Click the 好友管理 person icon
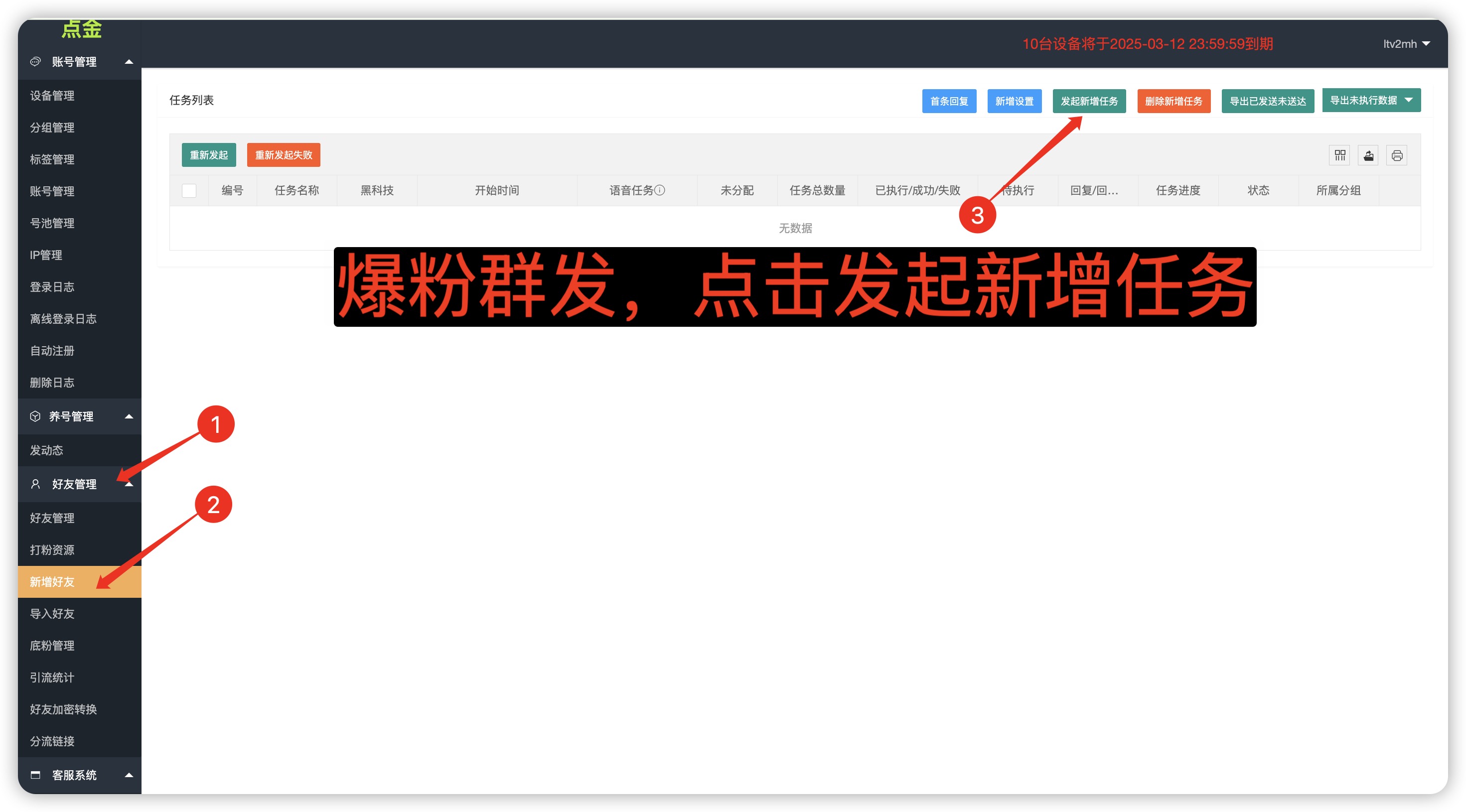Viewport: 1466px width, 812px height. pyautogui.click(x=35, y=484)
